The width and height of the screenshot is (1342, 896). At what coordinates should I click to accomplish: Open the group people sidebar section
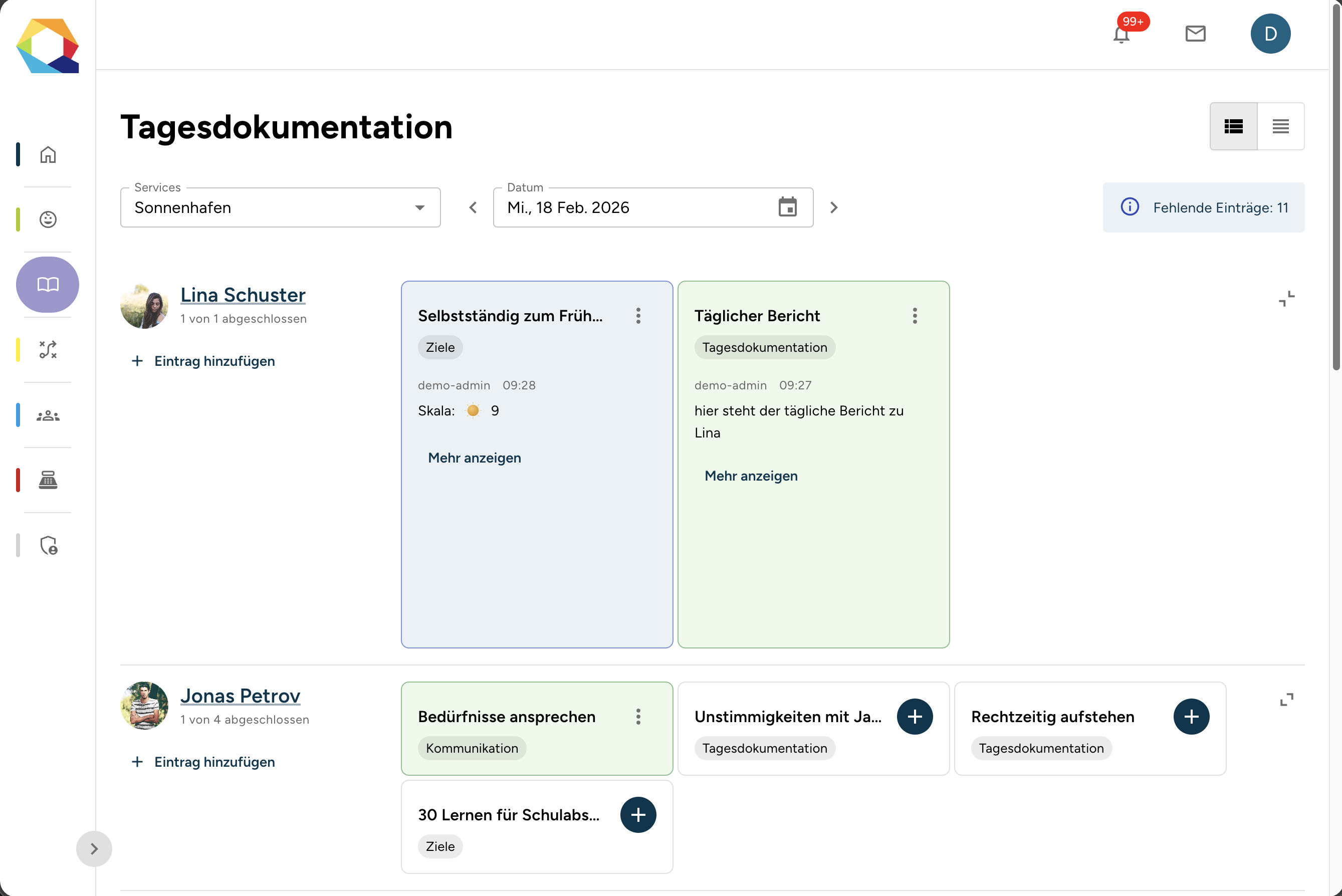click(x=48, y=415)
